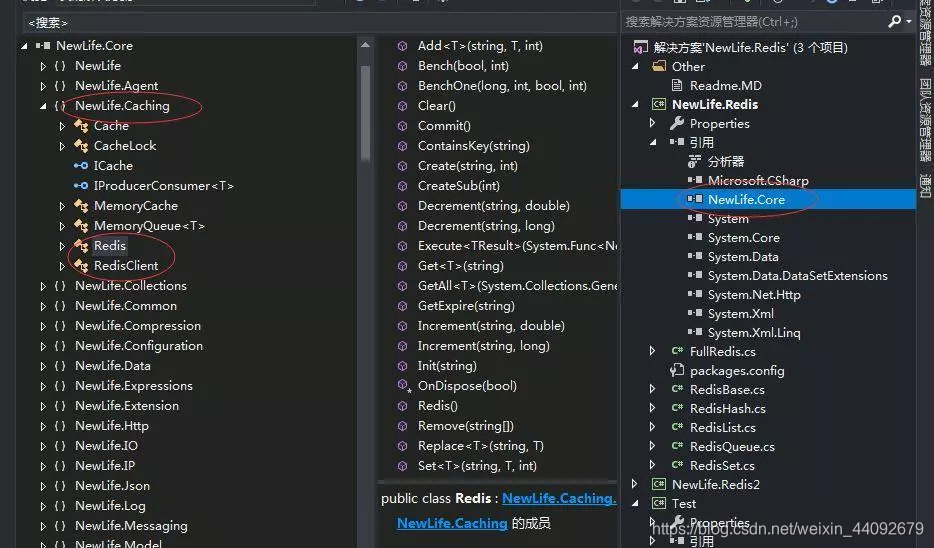Click the IProducerConsumer<T> interface icon
Image resolution: width=934 pixels, height=548 pixels.
coord(81,186)
